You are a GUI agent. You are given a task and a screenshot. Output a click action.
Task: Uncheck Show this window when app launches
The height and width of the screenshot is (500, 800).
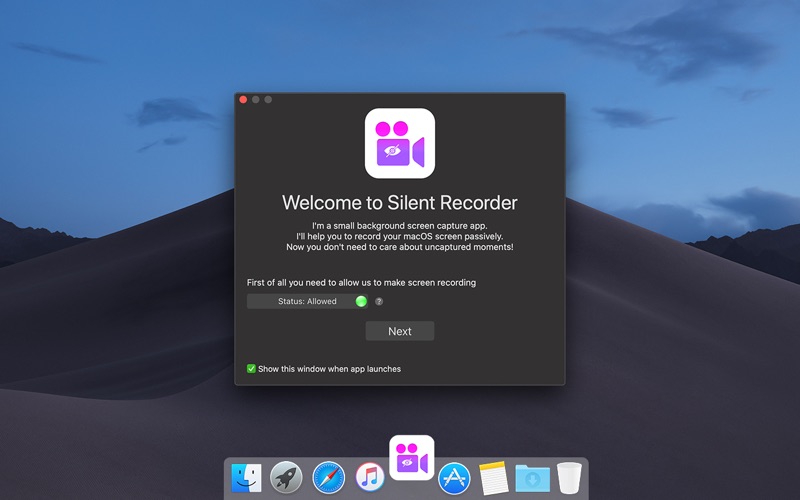coord(251,369)
